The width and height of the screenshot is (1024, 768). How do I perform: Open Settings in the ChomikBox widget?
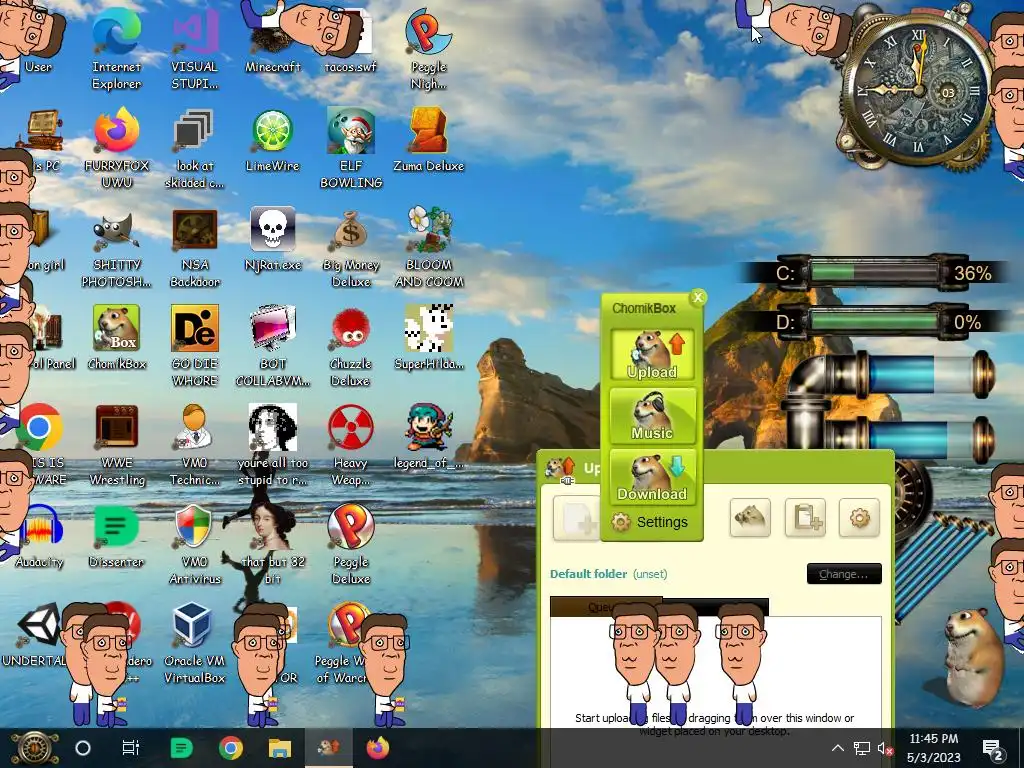(650, 522)
